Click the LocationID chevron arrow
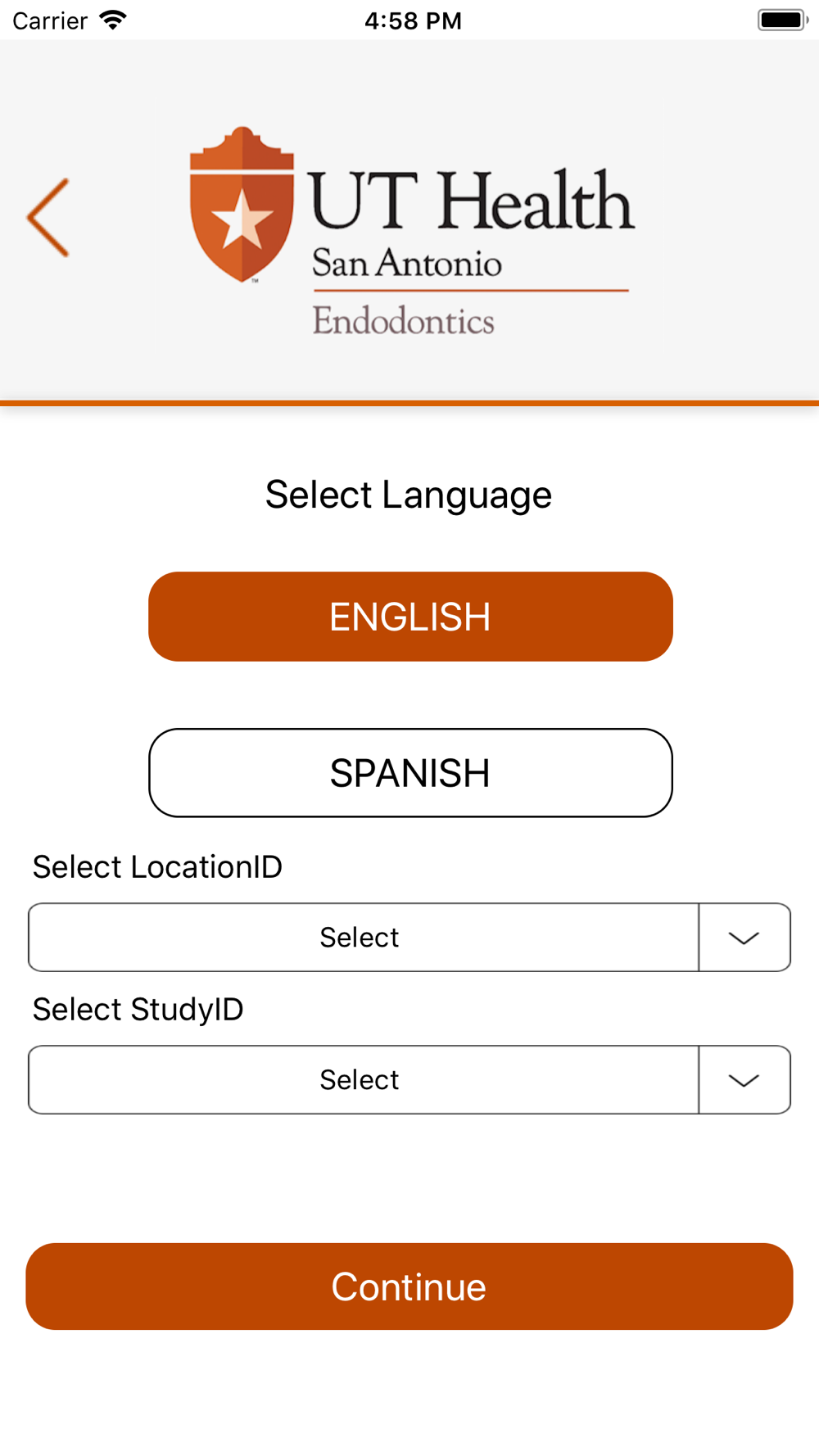 [x=744, y=938]
